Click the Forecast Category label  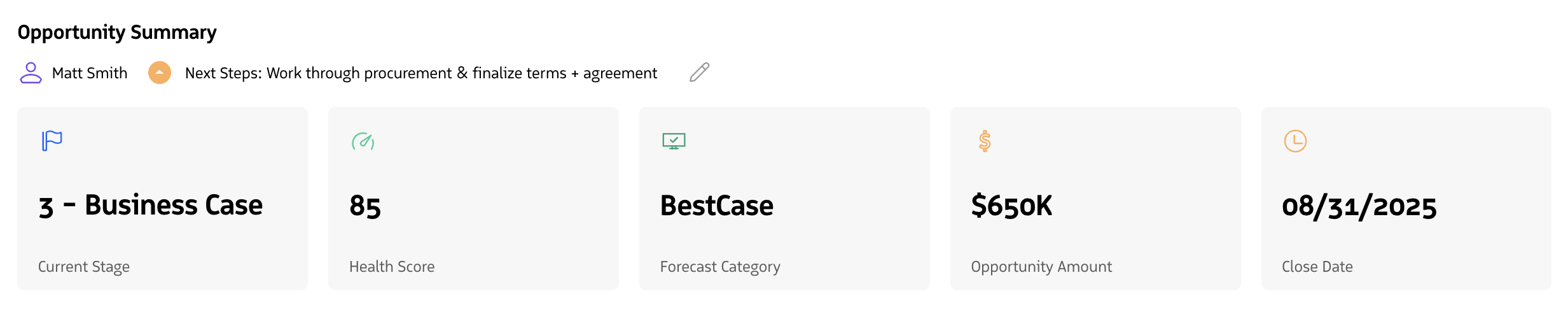coord(720,267)
